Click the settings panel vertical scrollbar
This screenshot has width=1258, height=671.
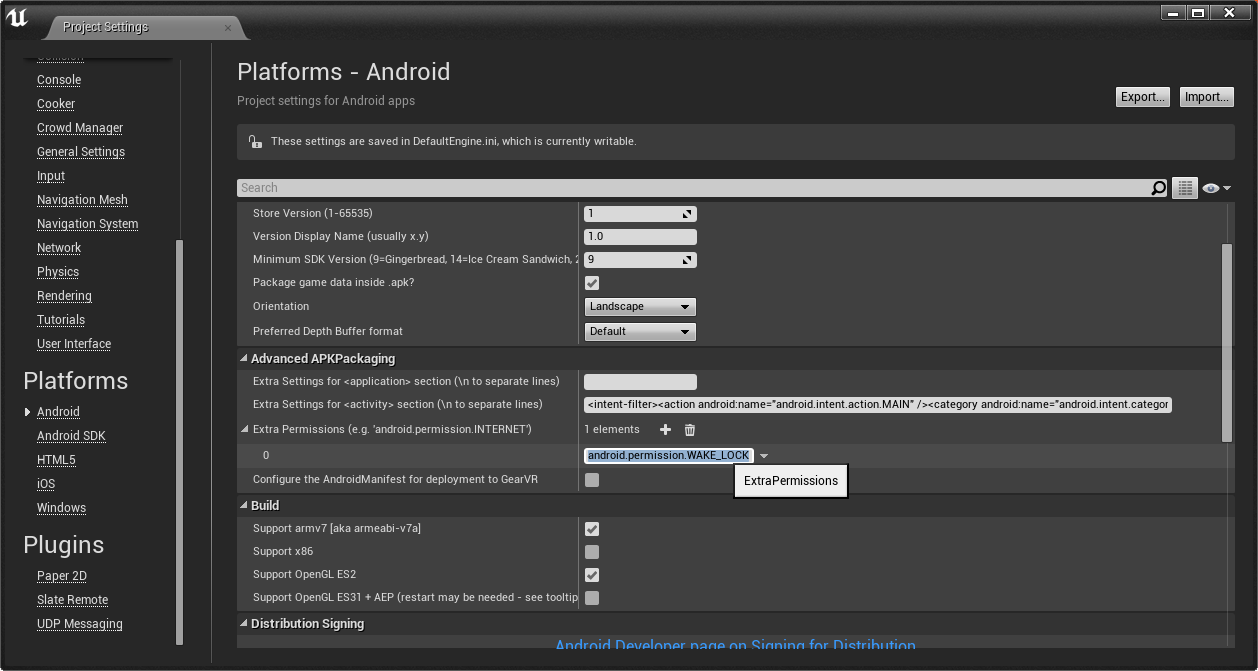point(1227,342)
